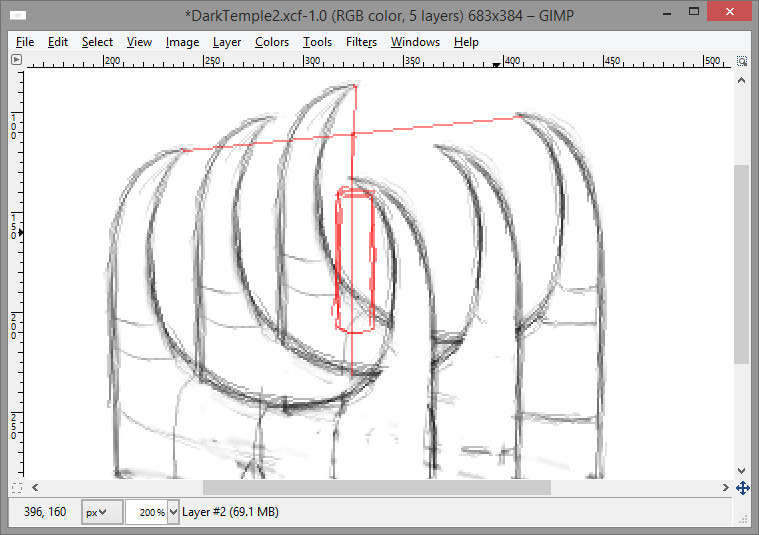Click the vertical scrollbar down arrow

tap(742, 471)
